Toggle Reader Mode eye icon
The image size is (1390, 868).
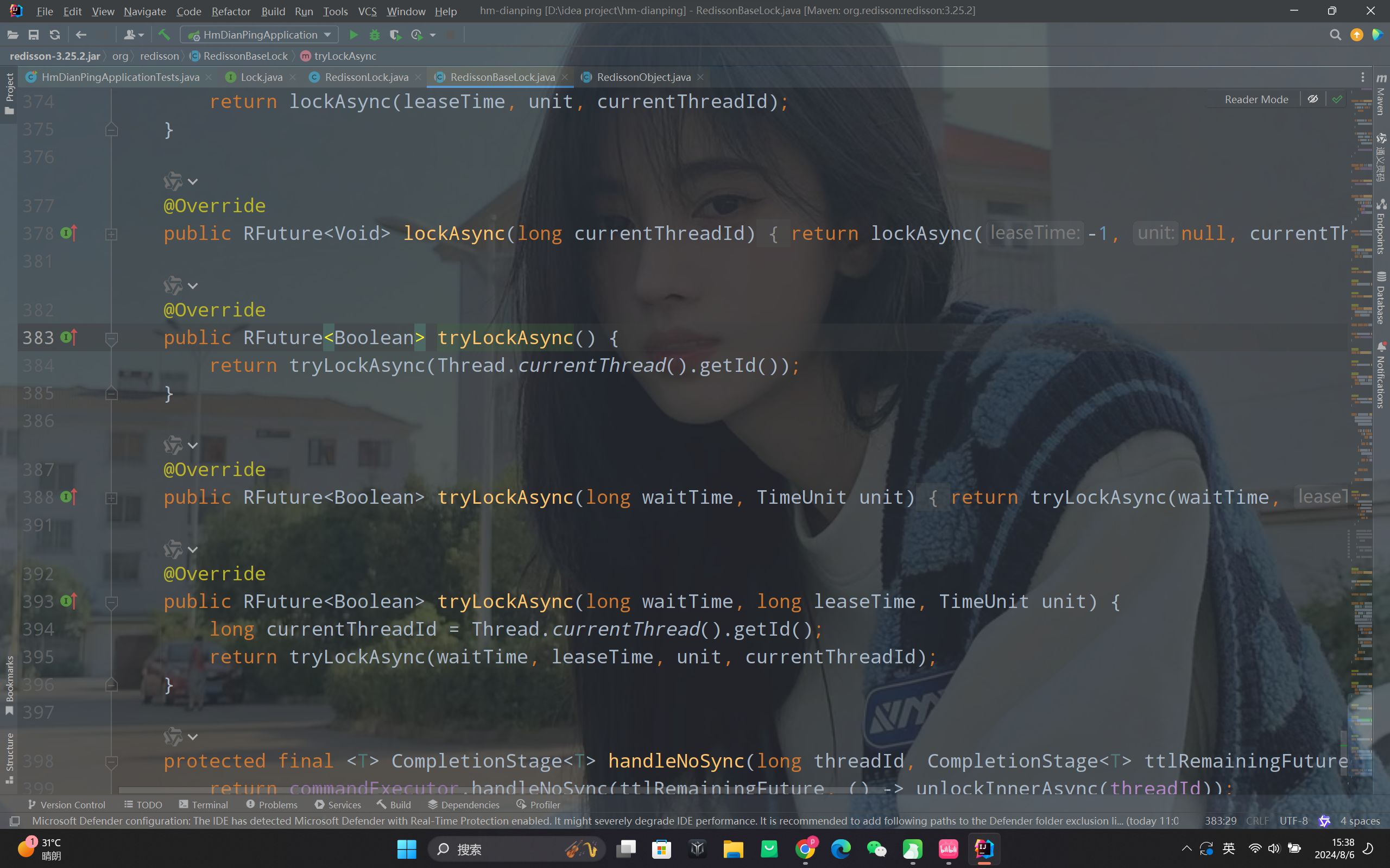(x=1312, y=99)
